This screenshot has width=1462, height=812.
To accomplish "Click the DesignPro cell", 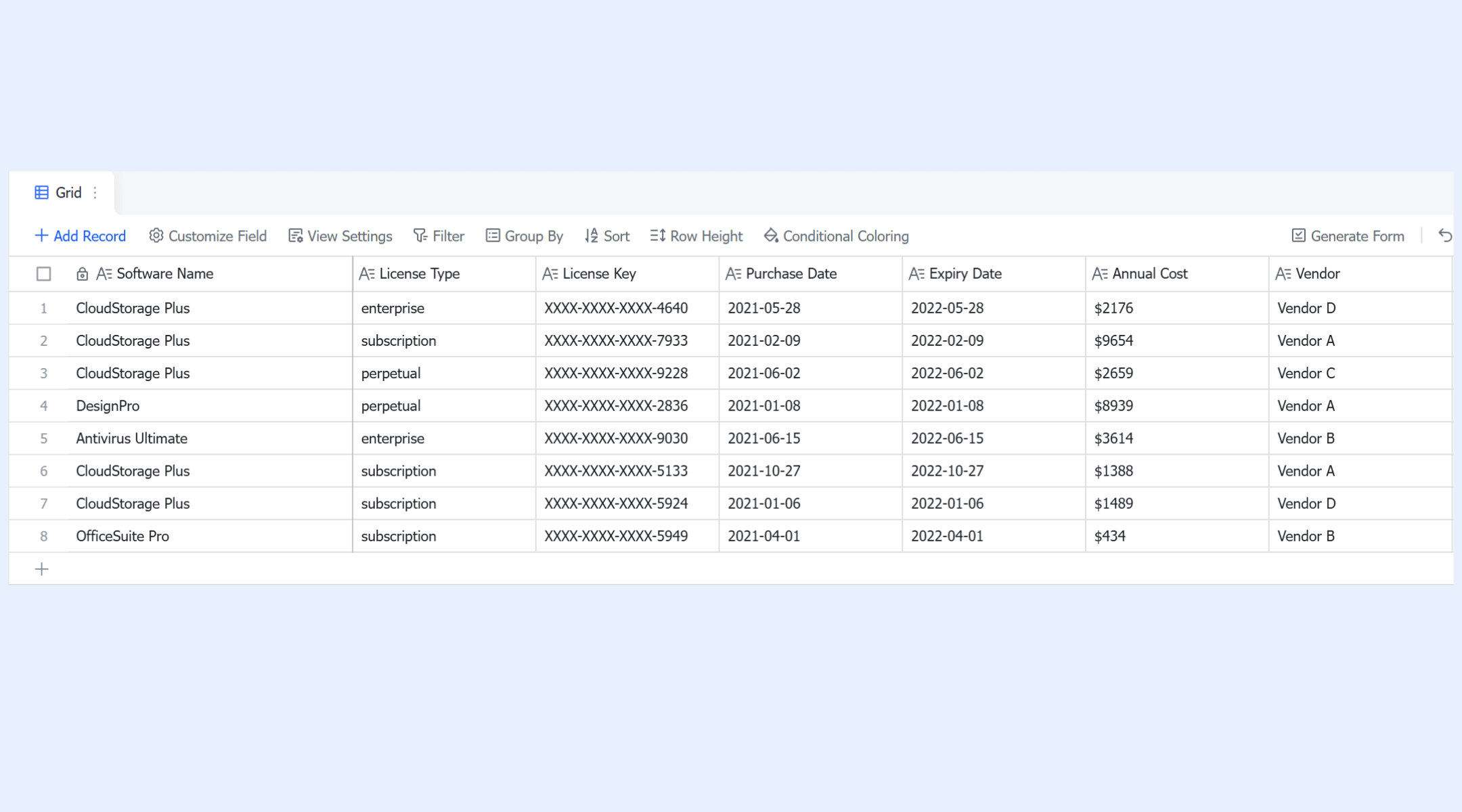I will 210,406.
